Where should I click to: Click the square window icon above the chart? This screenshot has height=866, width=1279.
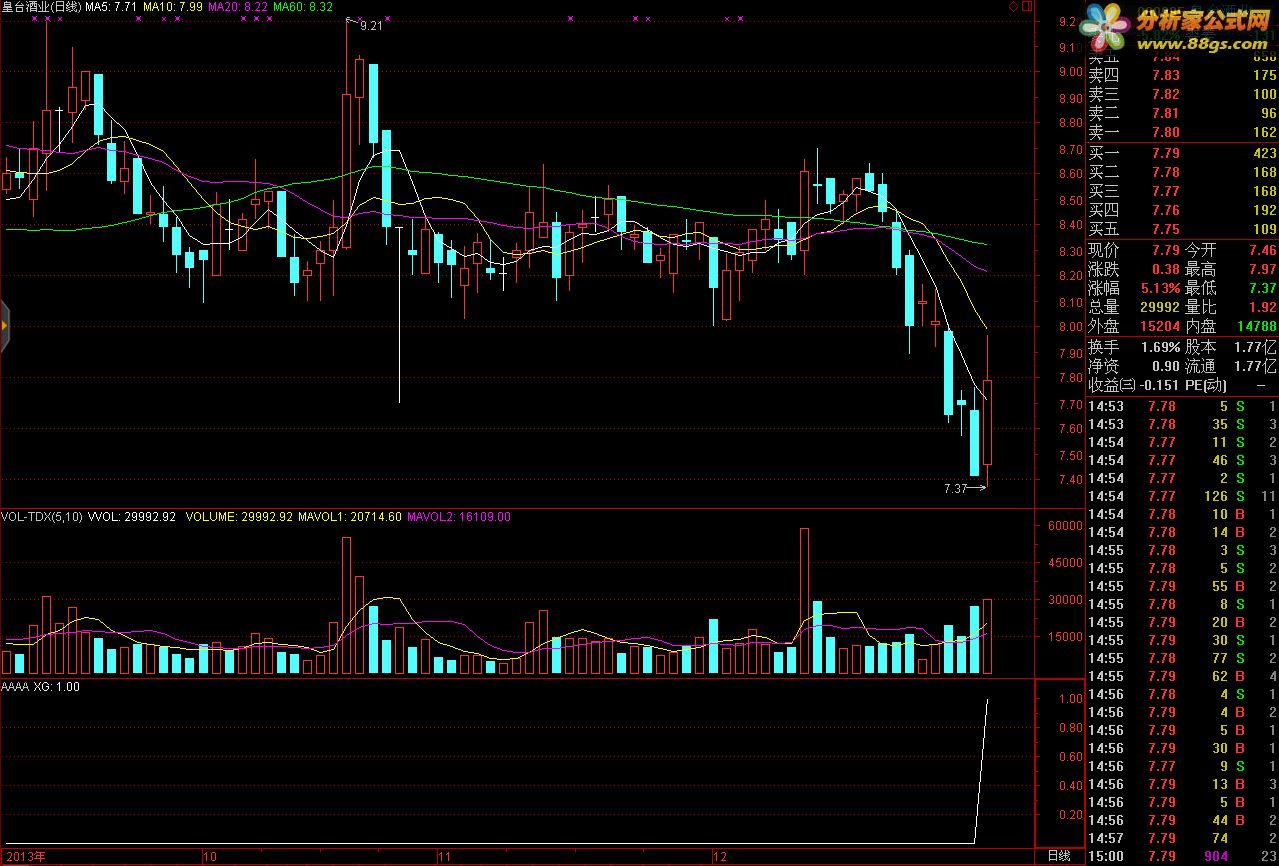point(1025,6)
